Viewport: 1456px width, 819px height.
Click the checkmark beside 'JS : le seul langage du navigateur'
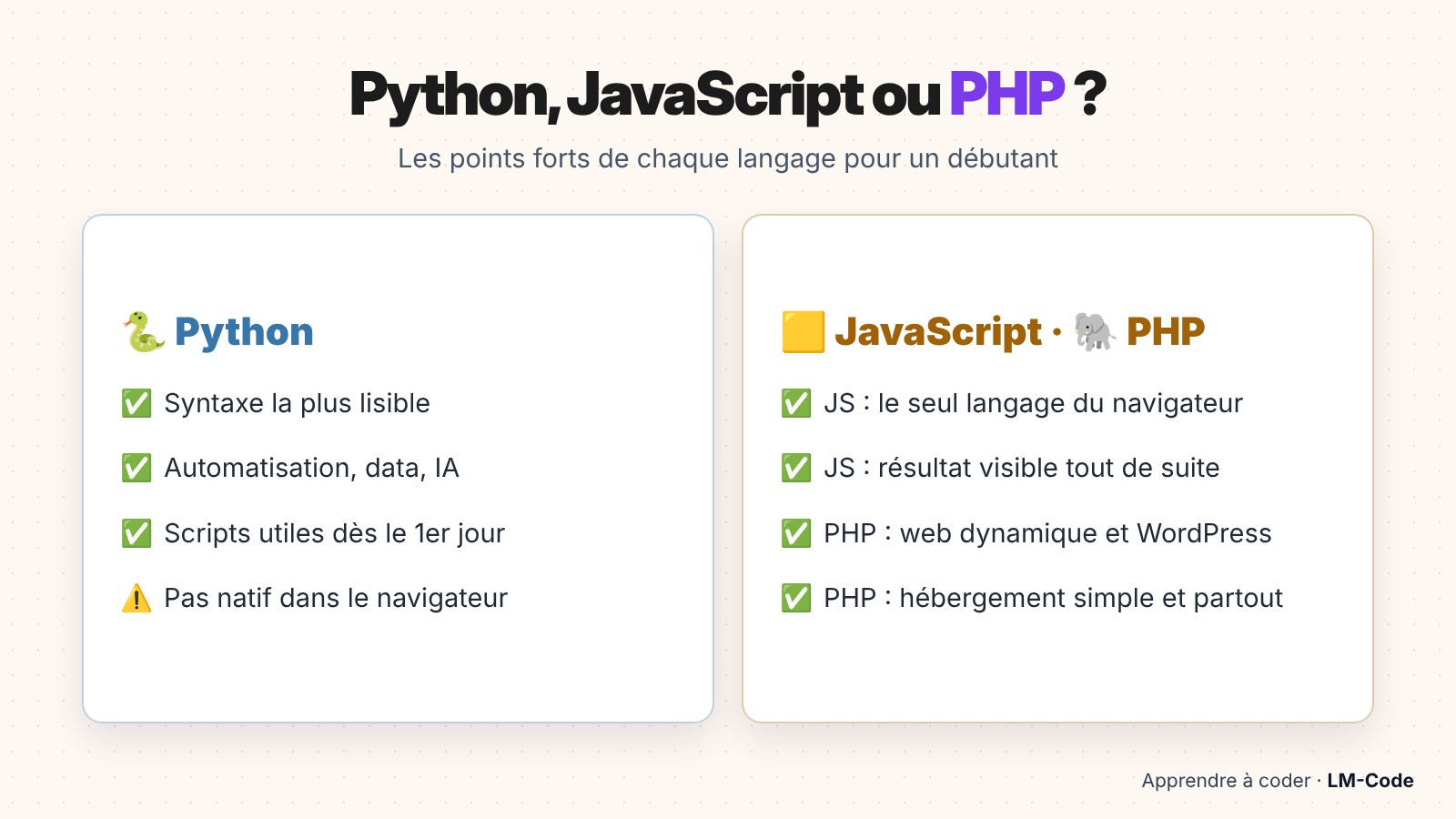(x=796, y=403)
